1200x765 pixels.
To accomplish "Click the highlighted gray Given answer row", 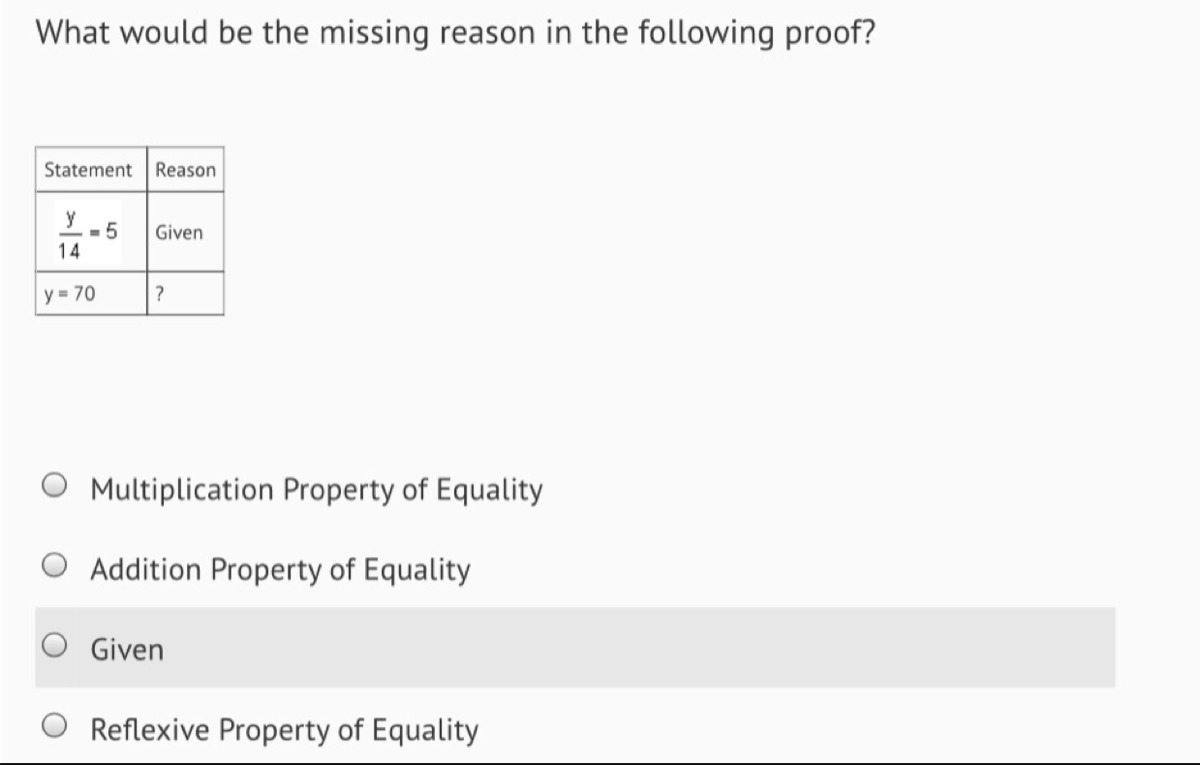I will click(x=575, y=647).
